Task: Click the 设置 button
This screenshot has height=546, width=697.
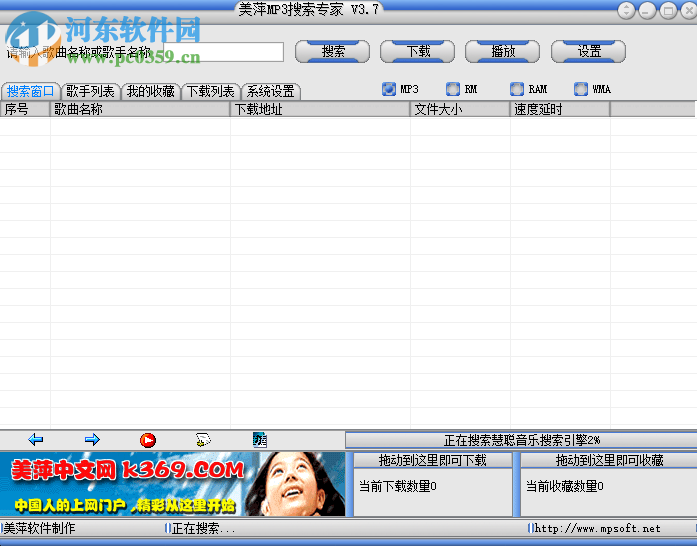Action: tap(589, 52)
